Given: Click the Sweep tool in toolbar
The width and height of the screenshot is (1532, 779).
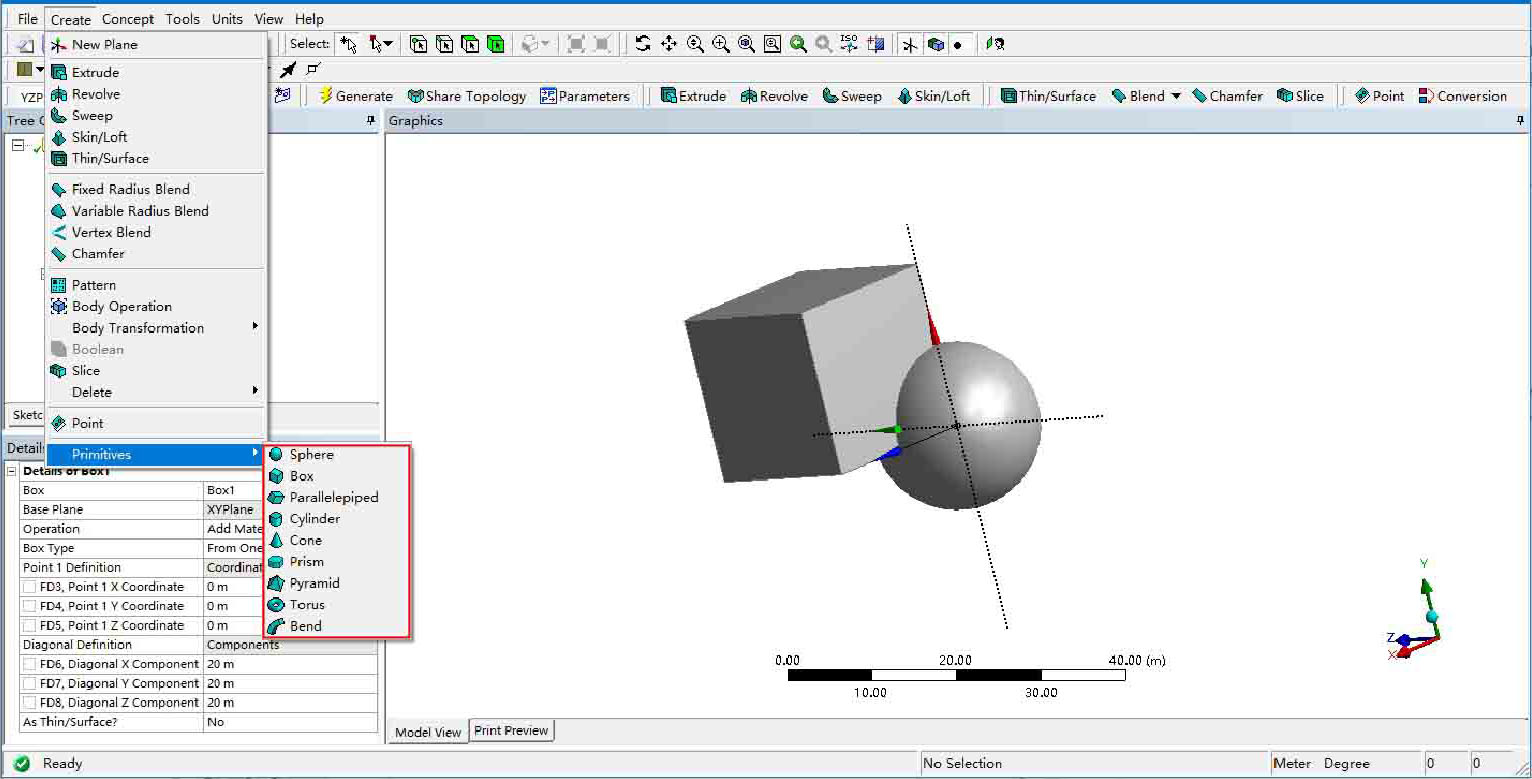Looking at the screenshot, I should click(852, 96).
